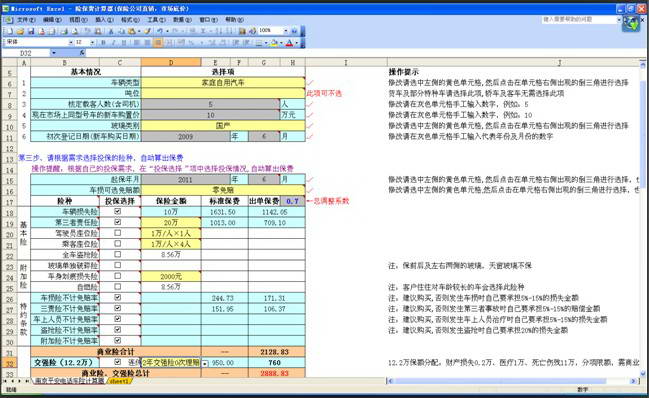This screenshot has height=398, width=649.
Task: Check the 自燃险 checkbox
Action: (x=118, y=286)
